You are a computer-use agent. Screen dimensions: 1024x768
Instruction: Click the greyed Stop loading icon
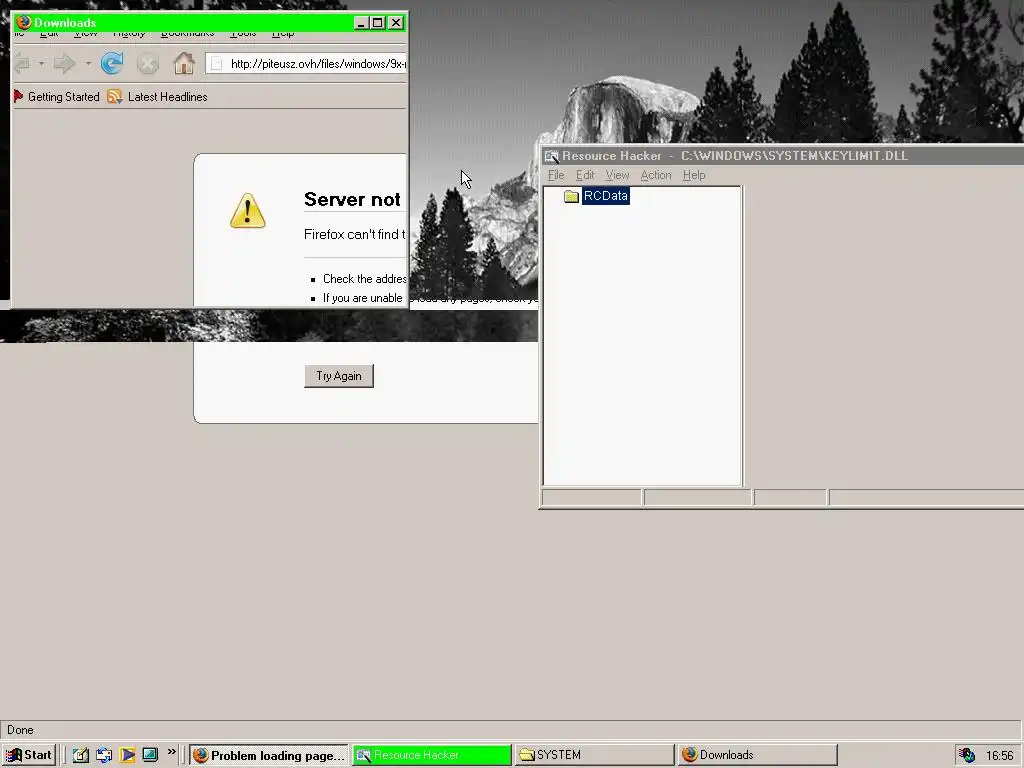click(x=148, y=63)
